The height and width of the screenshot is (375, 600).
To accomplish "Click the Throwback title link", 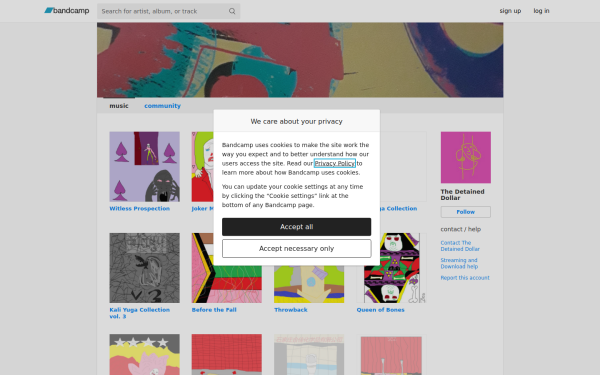I will pos(291,310).
